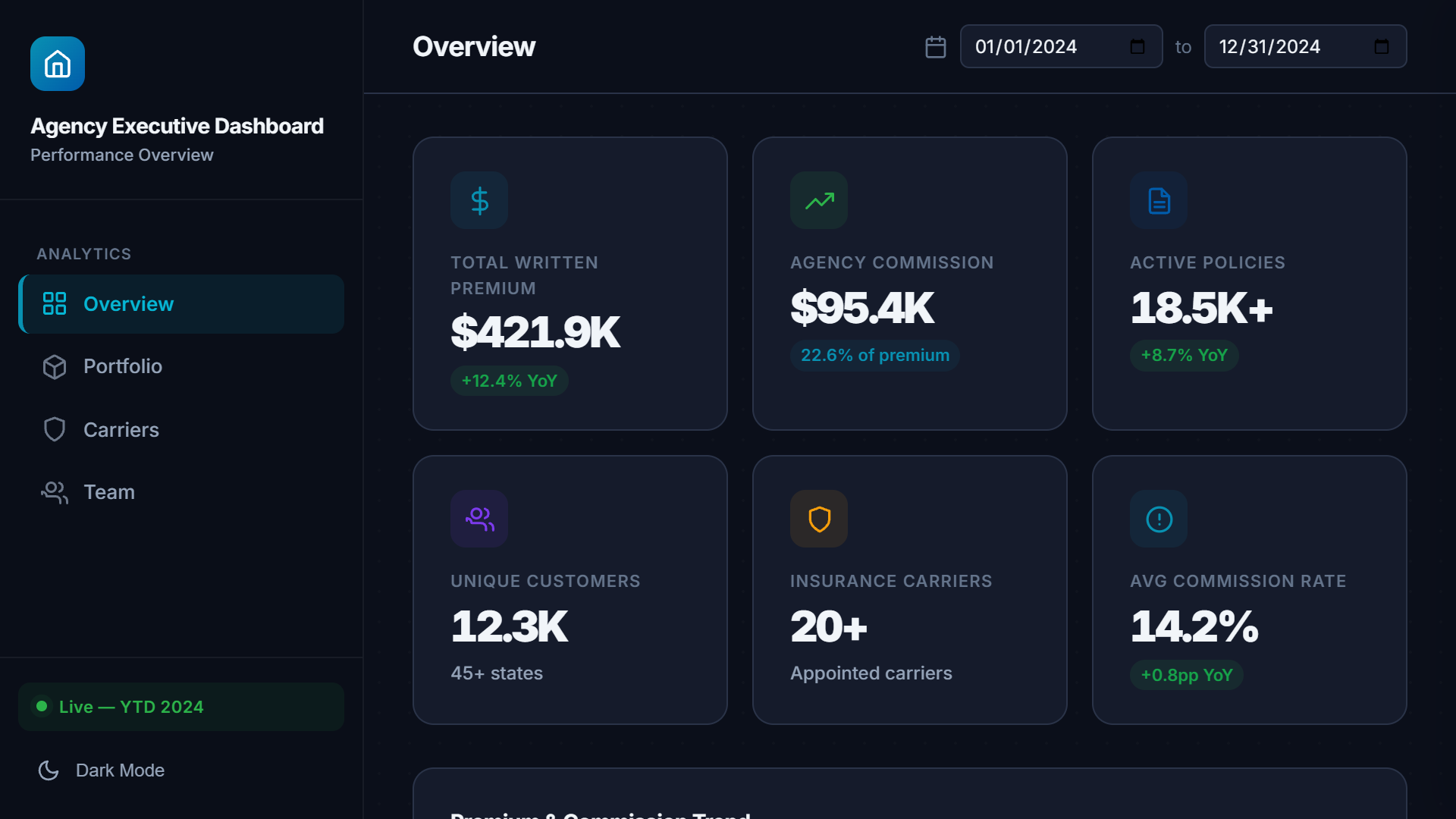Expand the ANALYTICS section header
Image resolution: width=1456 pixels, height=819 pixels.
coord(84,253)
